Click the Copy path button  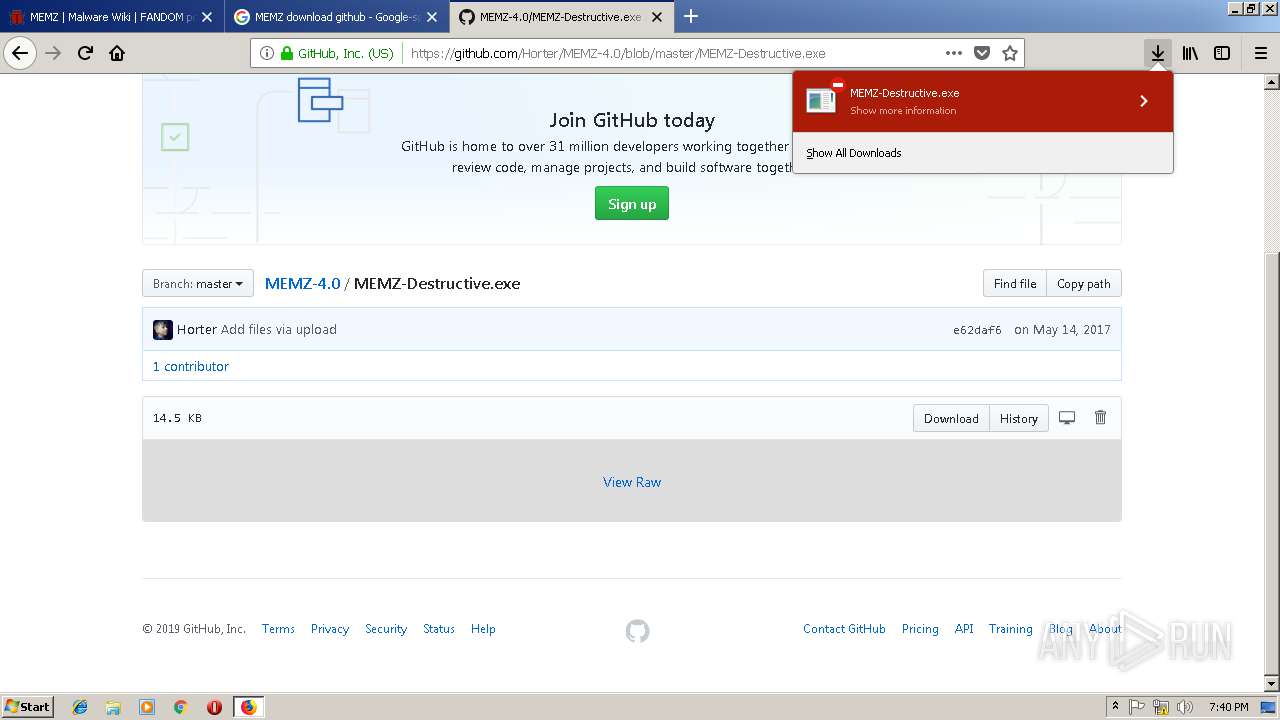point(1084,284)
